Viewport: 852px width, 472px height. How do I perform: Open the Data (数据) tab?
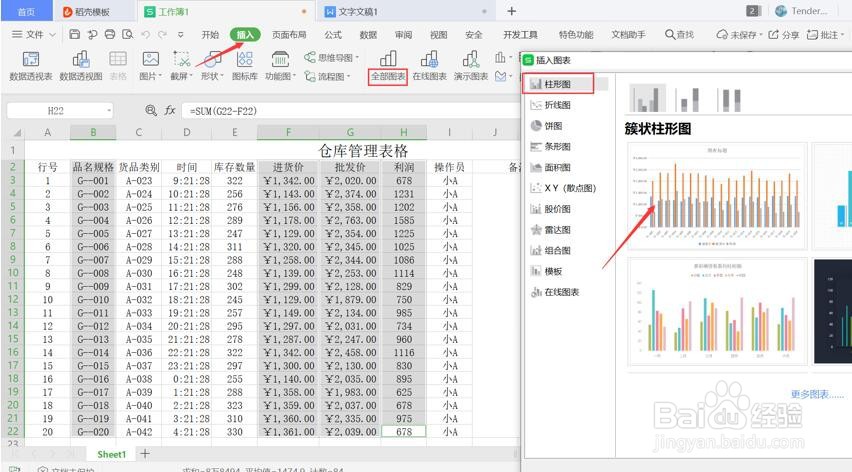[x=368, y=35]
